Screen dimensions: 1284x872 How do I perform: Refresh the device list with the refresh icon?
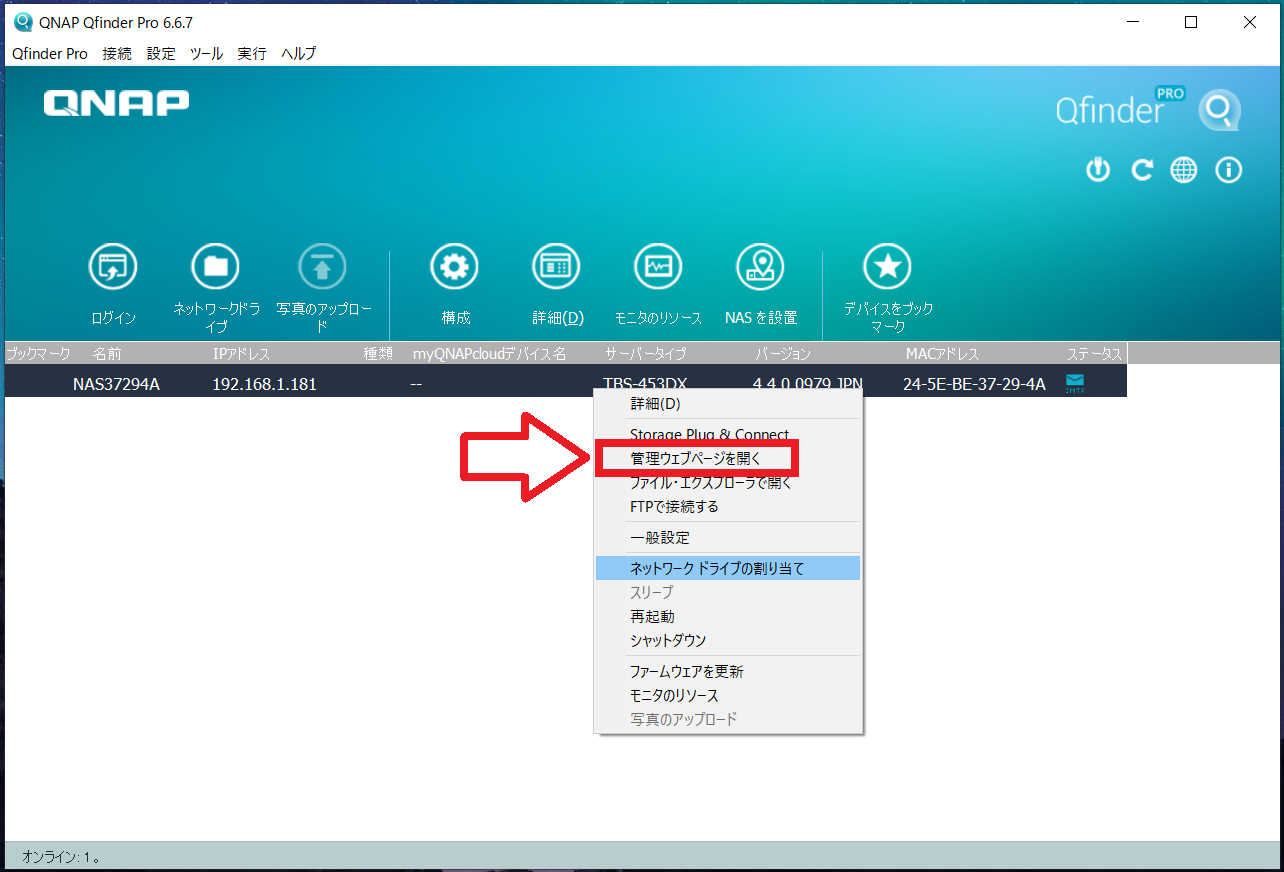click(1141, 170)
